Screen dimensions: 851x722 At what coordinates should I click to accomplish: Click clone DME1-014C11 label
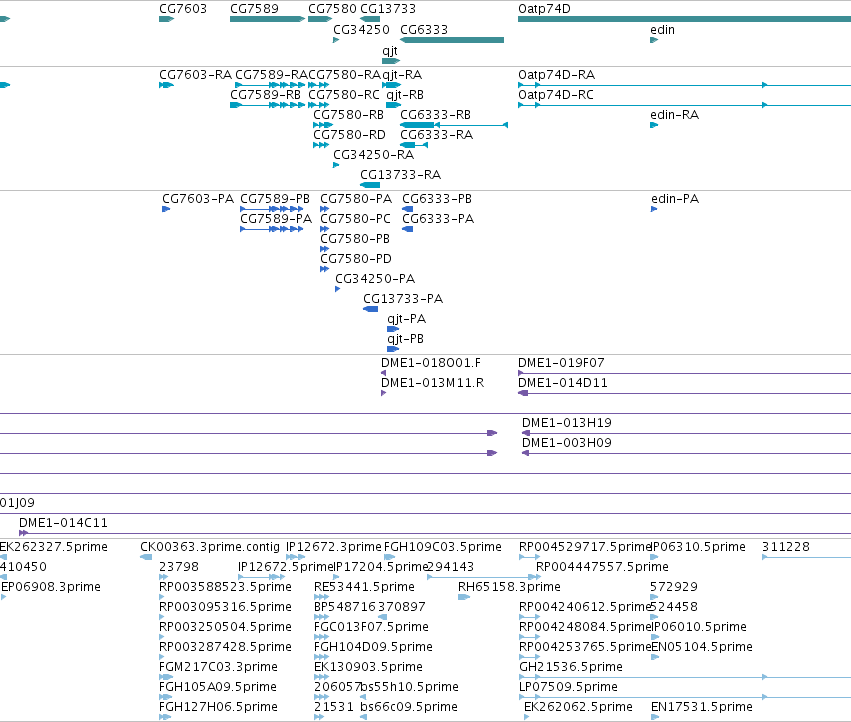tap(63, 523)
